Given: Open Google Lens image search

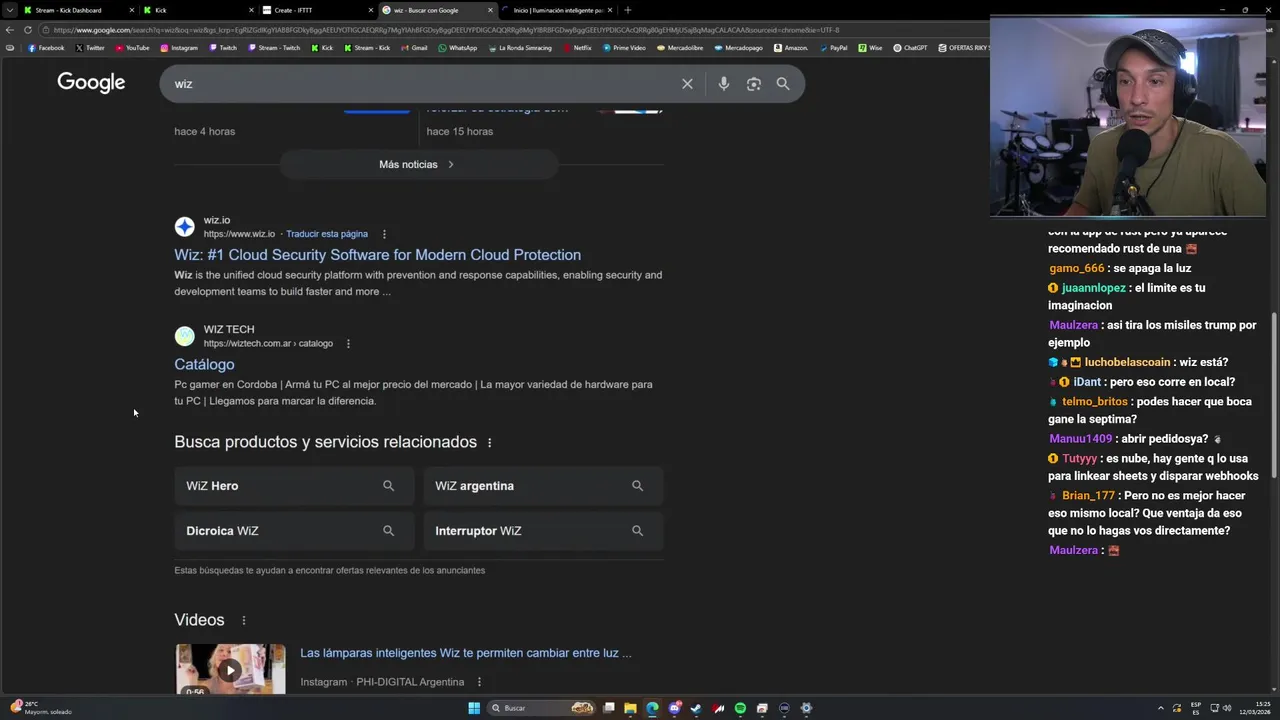Looking at the screenshot, I should click(x=753, y=84).
